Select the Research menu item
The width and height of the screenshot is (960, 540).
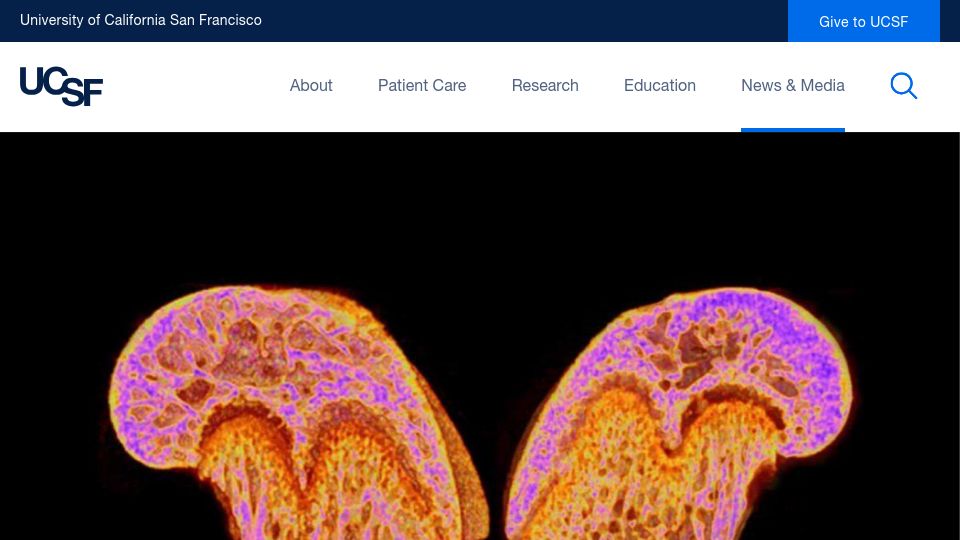[x=545, y=86]
